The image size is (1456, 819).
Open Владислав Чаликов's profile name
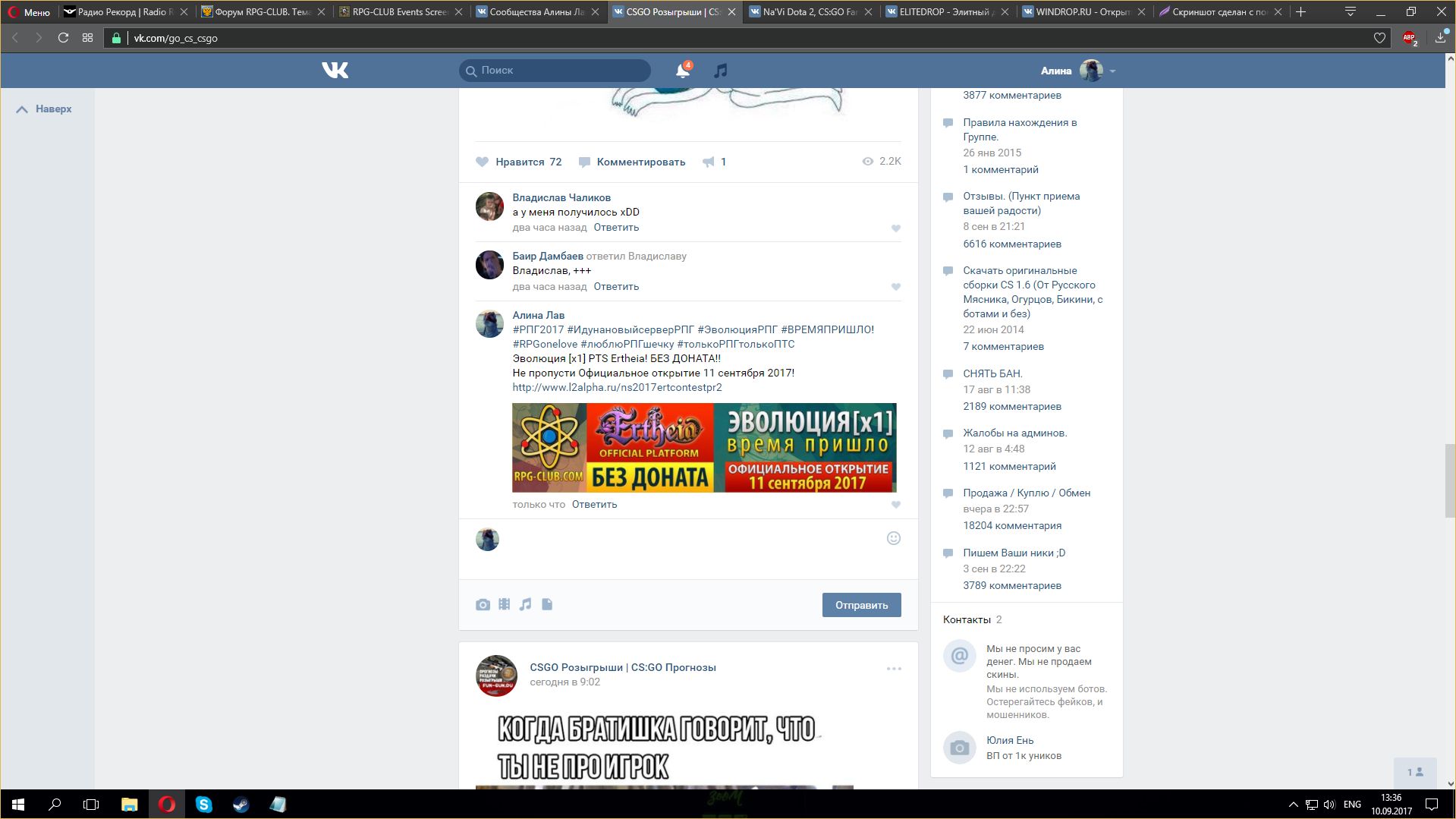561,197
